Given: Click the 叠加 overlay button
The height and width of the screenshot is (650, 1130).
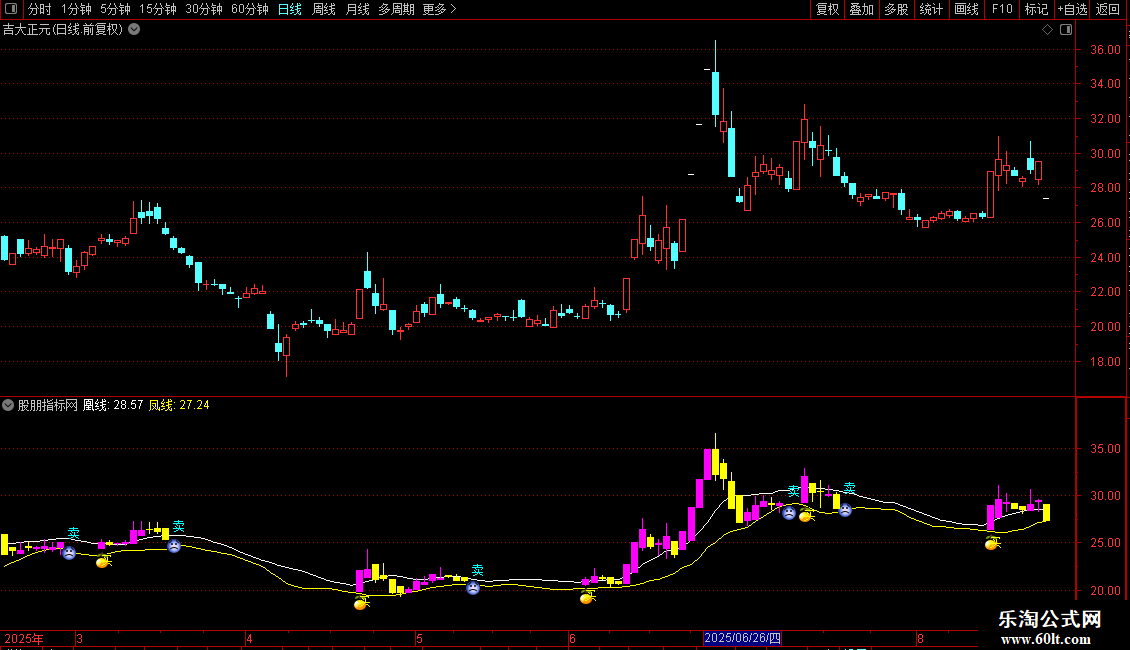Looking at the screenshot, I should [862, 9].
